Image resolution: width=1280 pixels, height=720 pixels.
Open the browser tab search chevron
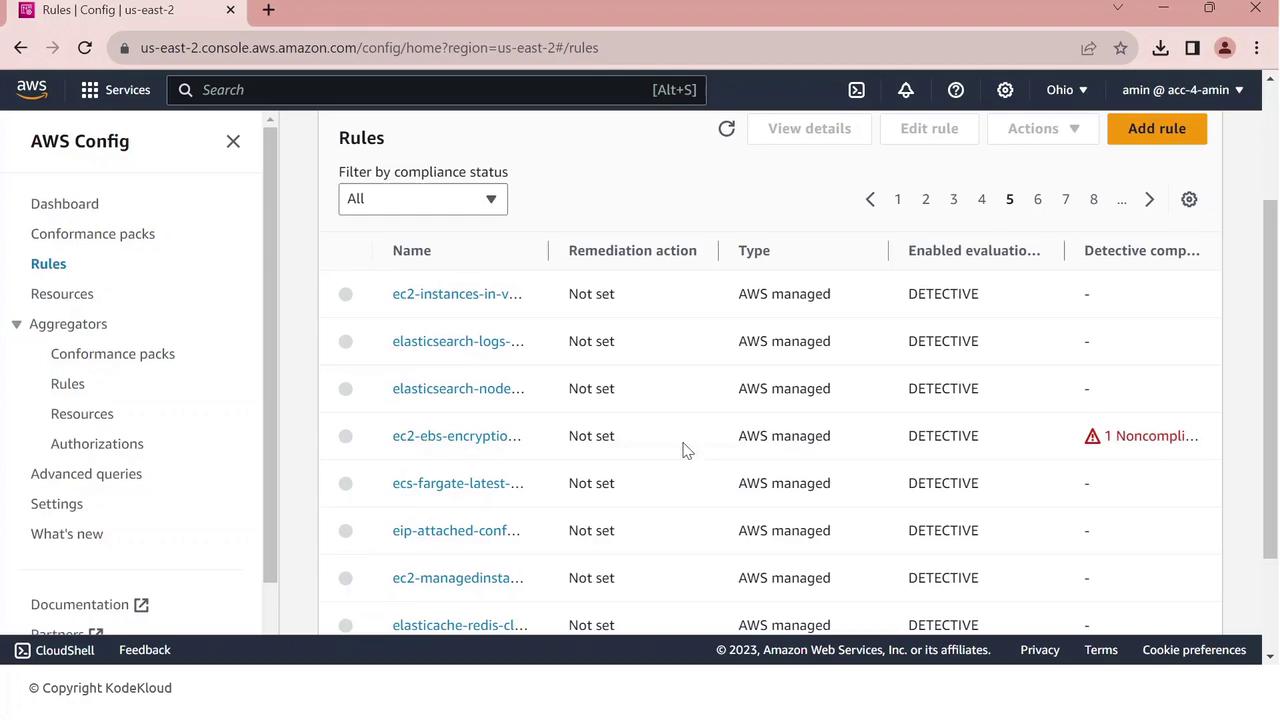(1118, 8)
